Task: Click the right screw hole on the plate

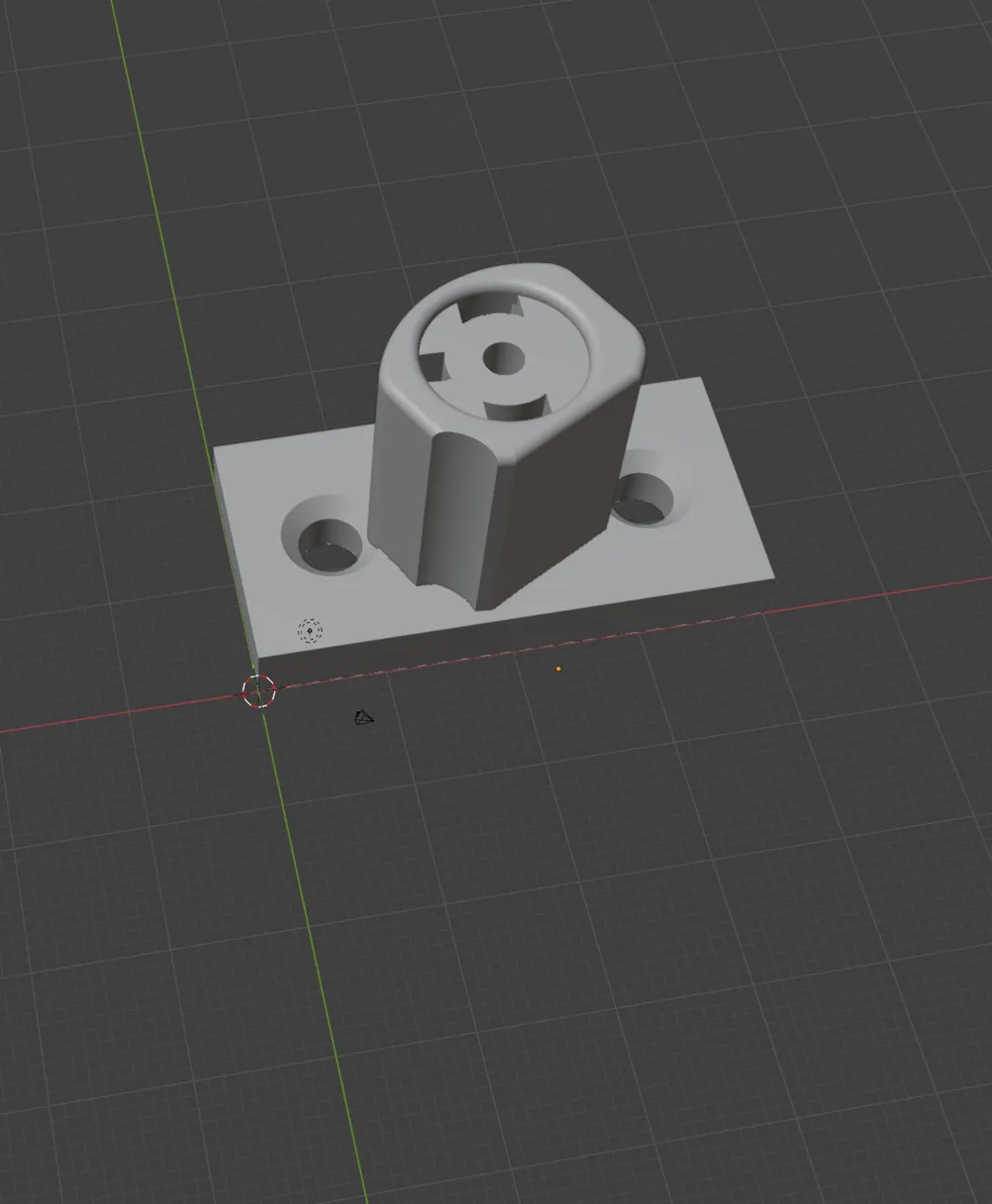Action: 644,498
